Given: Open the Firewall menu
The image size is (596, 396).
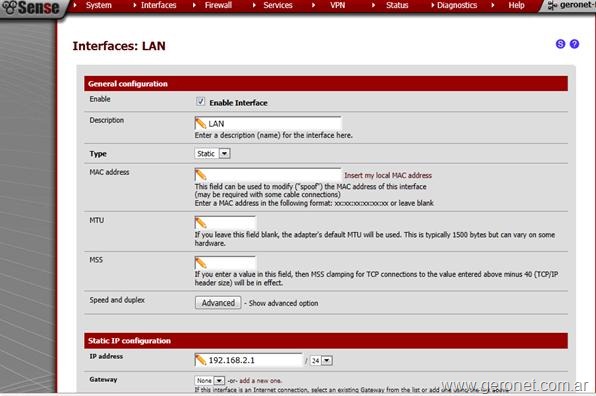Looking at the screenshot, I should click(x=218, y=5).
